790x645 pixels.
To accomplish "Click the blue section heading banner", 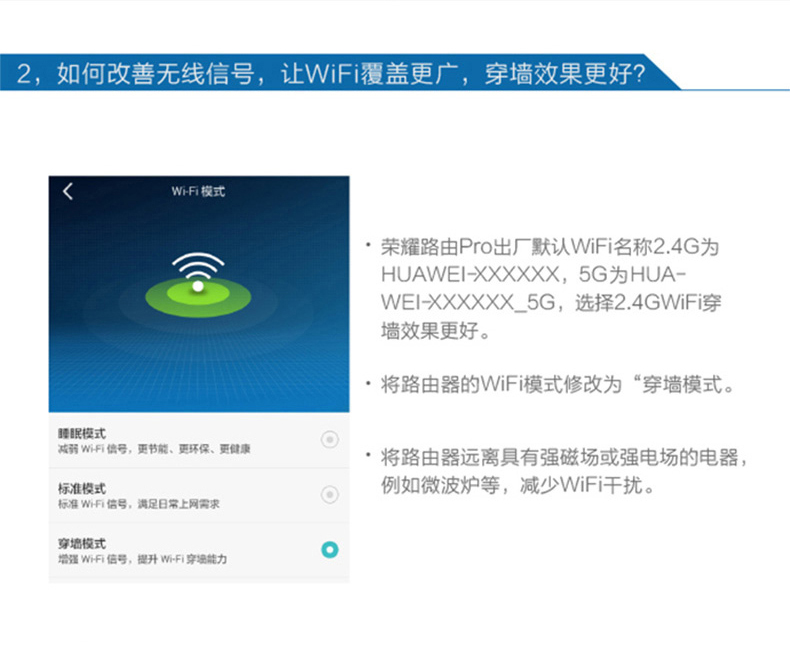I will (x=340, y=73).
